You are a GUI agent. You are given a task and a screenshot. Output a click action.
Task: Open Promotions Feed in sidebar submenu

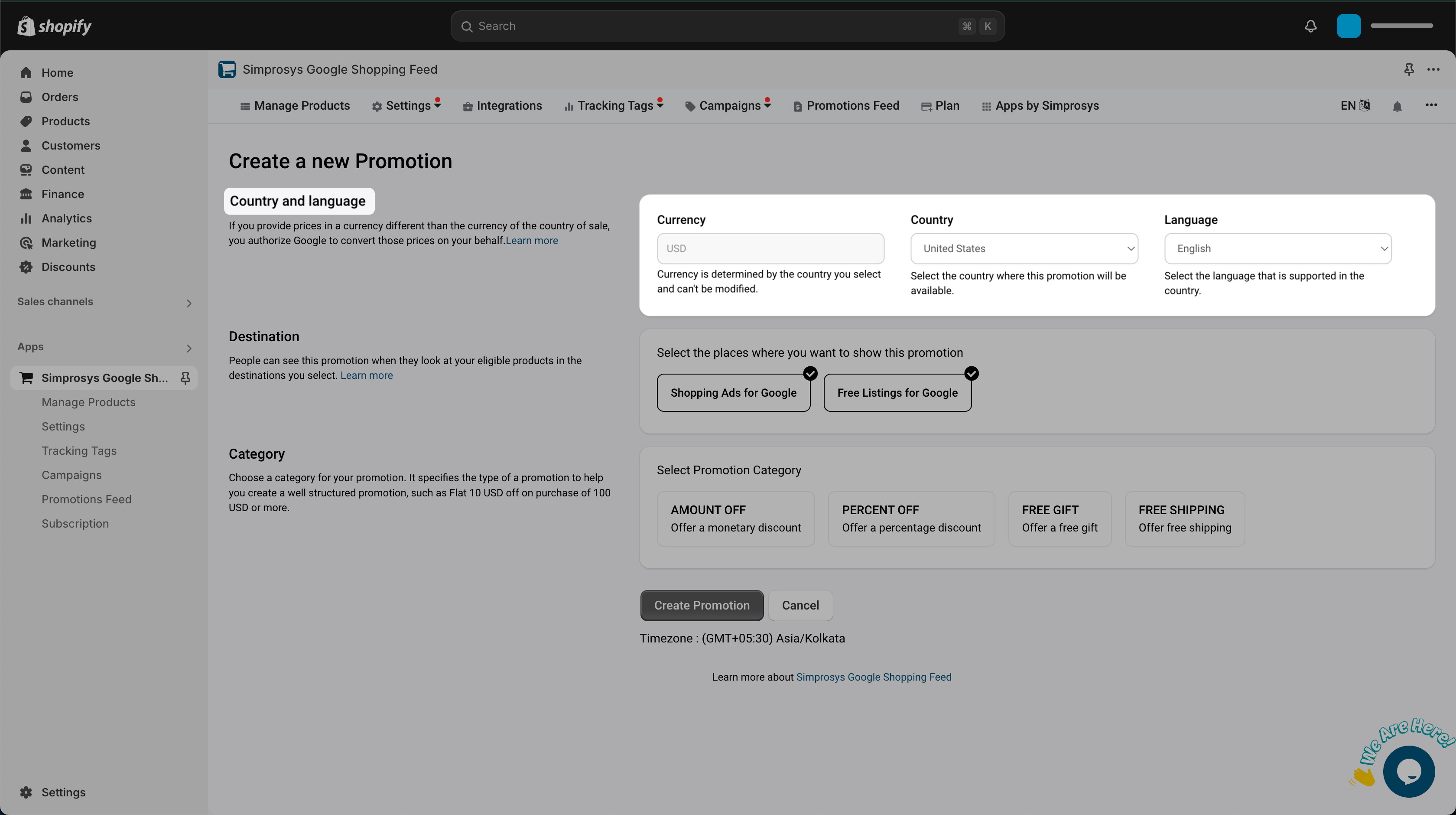click(87, 499)
